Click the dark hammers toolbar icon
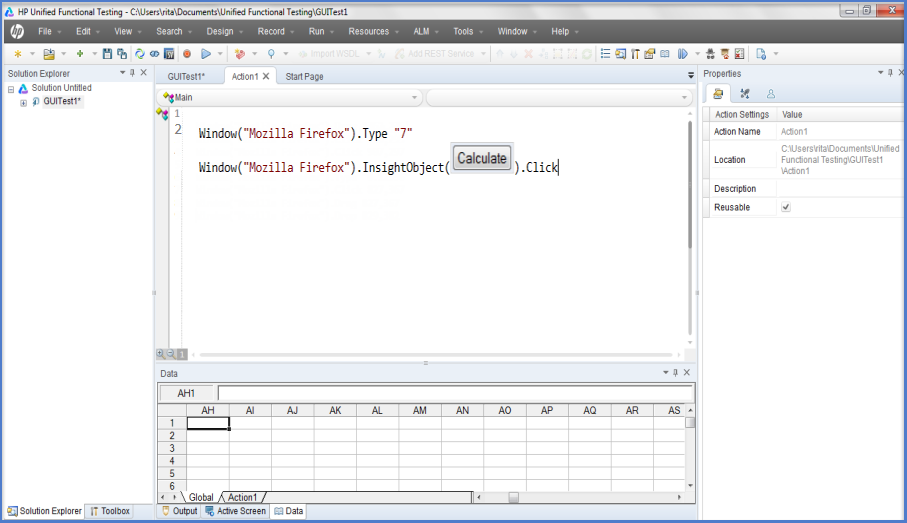This screenshot has height=523, width=907. tap(635, 54)
